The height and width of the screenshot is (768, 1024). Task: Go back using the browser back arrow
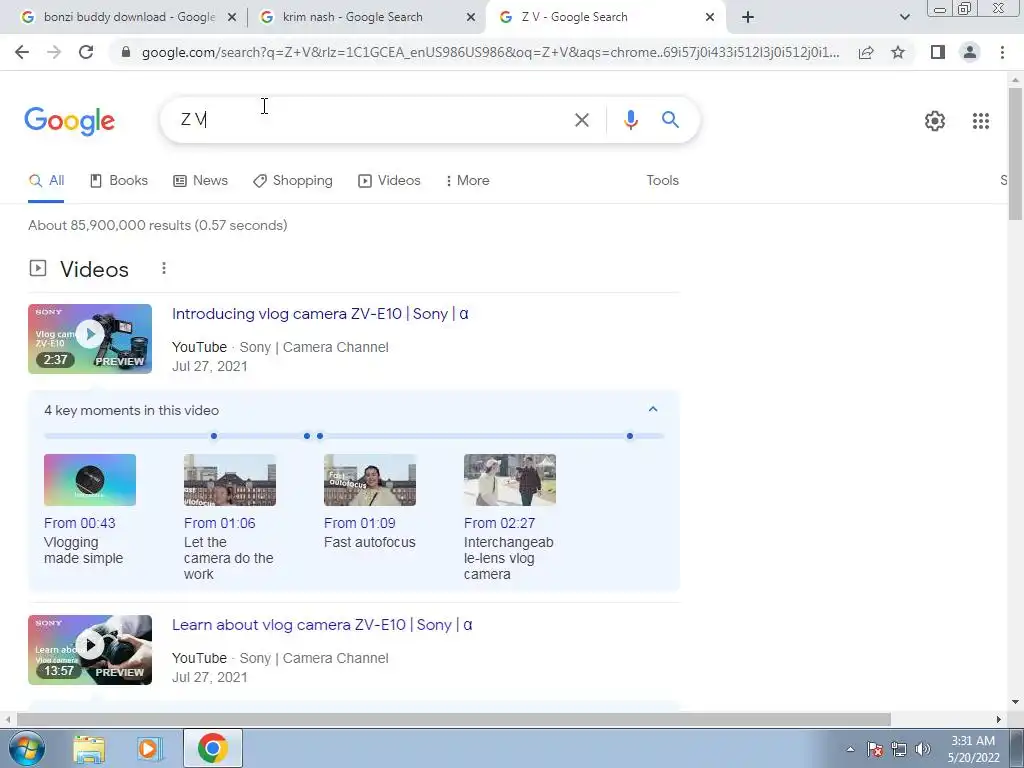(22, 52)
